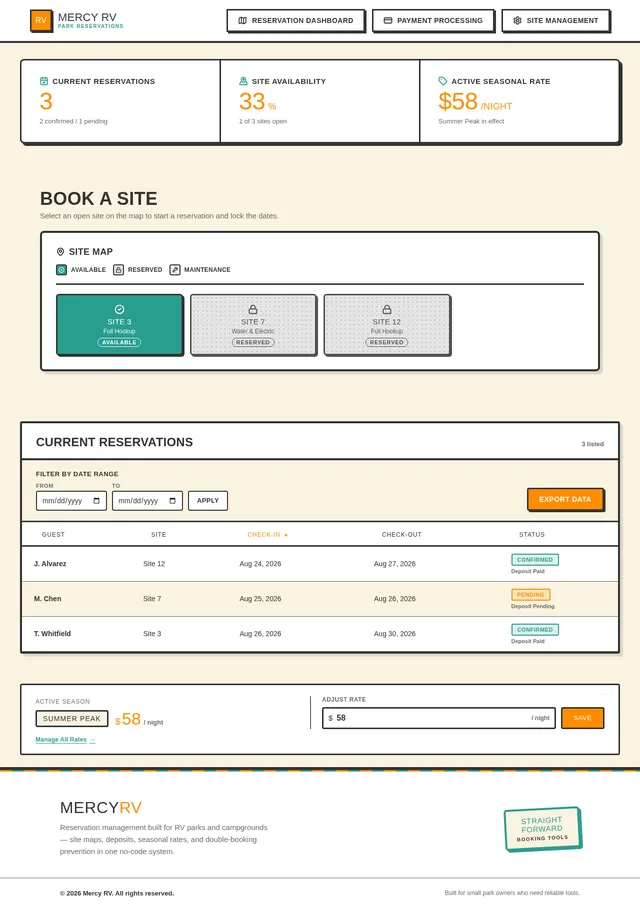Click guest name M. Chen
Image resolution: width=640 pixels, height=915 pixels.
47,599
